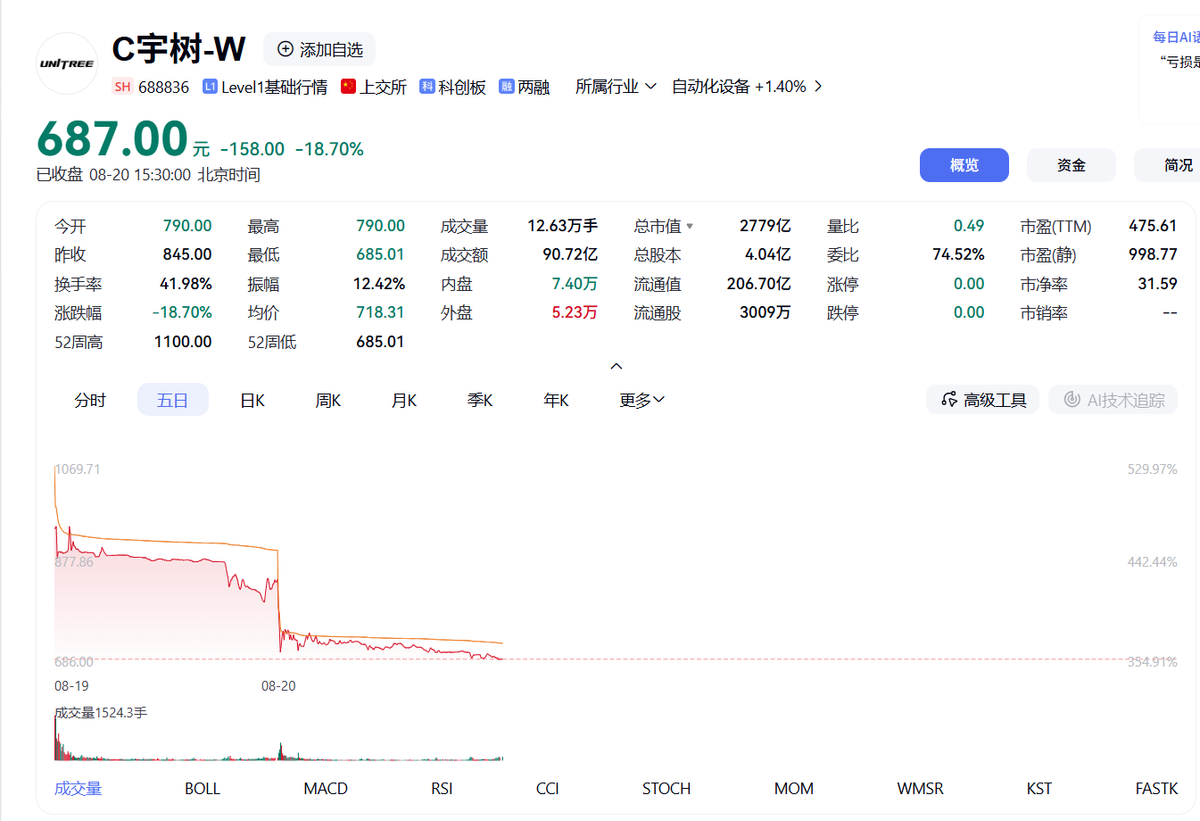Click the 均价 value 718.31
The width and height of the screenshot is (1200, 821).
point(380,313)
